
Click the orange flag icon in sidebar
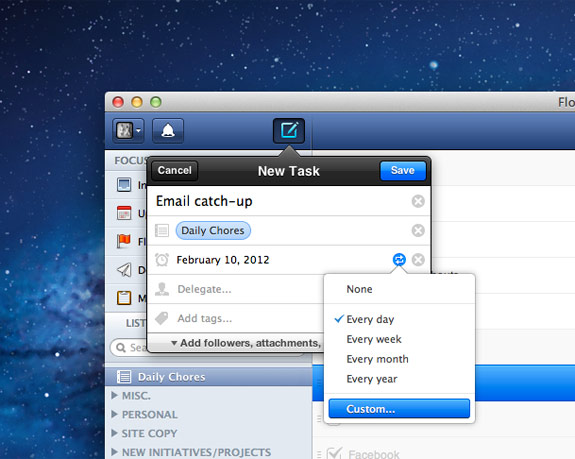[x=124, y=241]
